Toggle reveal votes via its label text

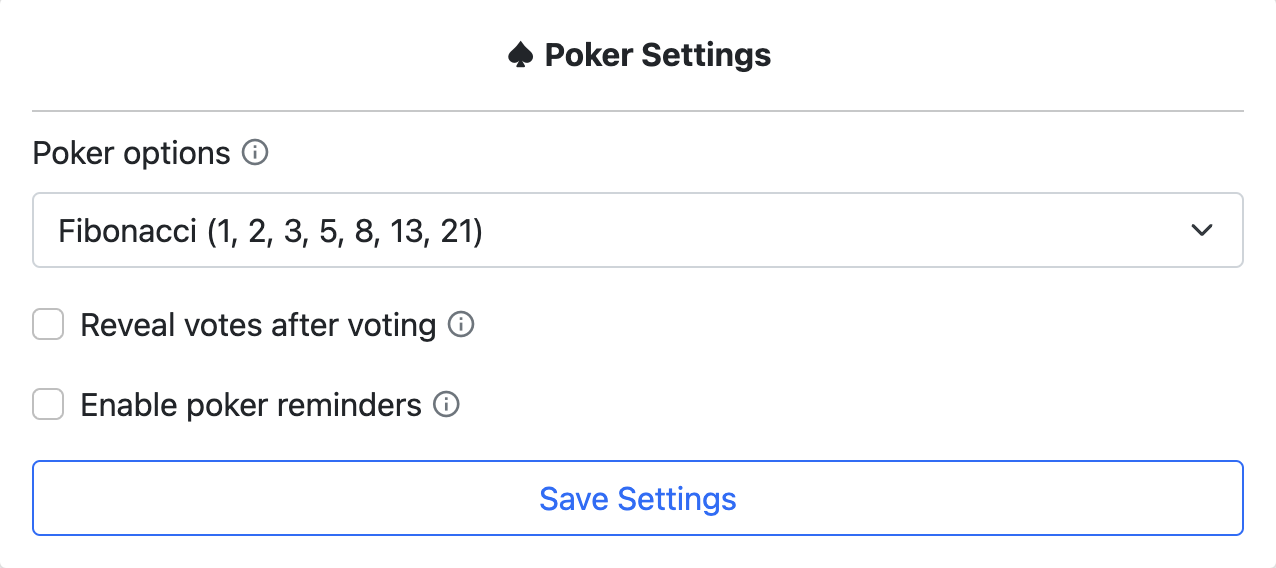coord(258,325)
